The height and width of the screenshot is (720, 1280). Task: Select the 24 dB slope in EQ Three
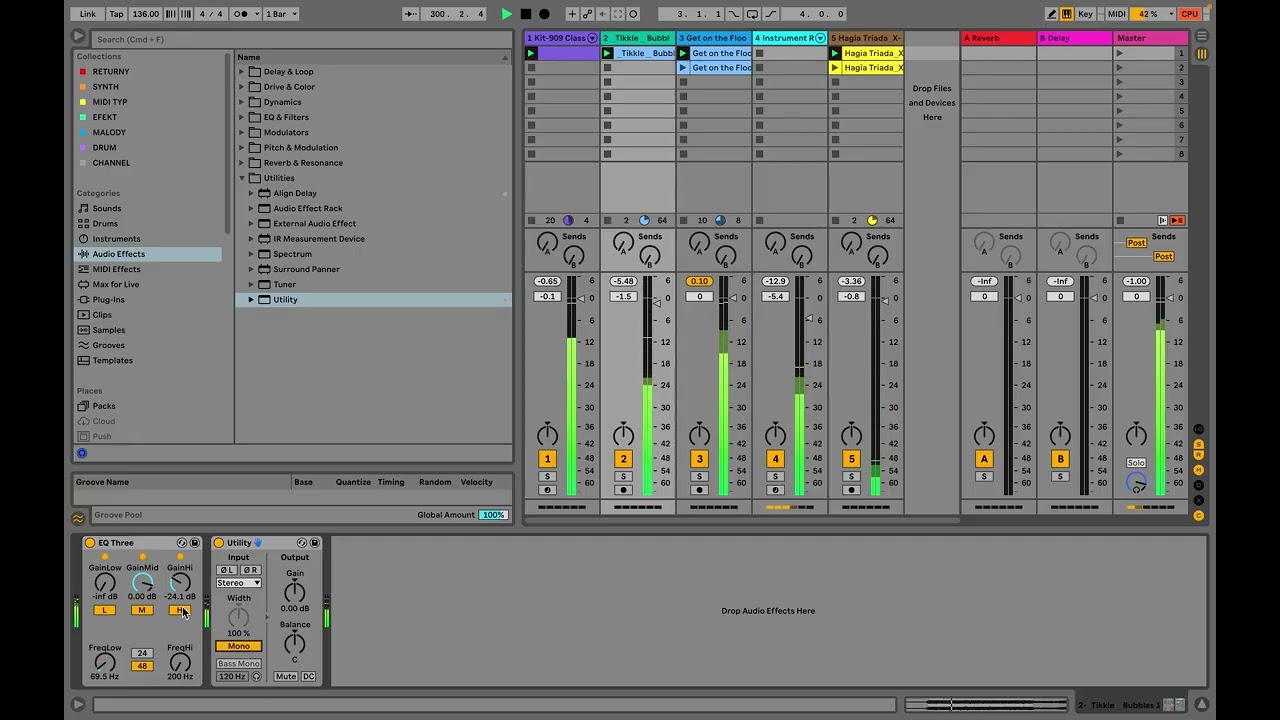pos(142,654)
